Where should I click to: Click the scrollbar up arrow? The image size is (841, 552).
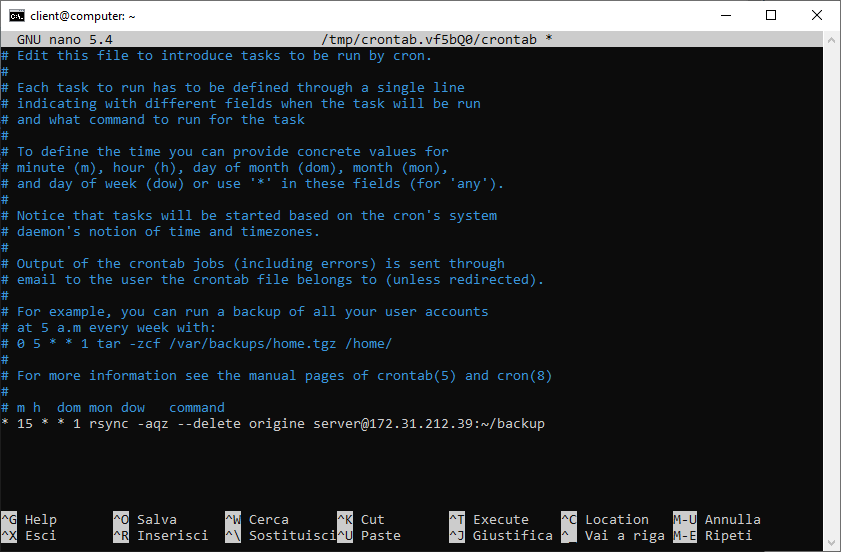pyautogui.click(x=832, y=39)
